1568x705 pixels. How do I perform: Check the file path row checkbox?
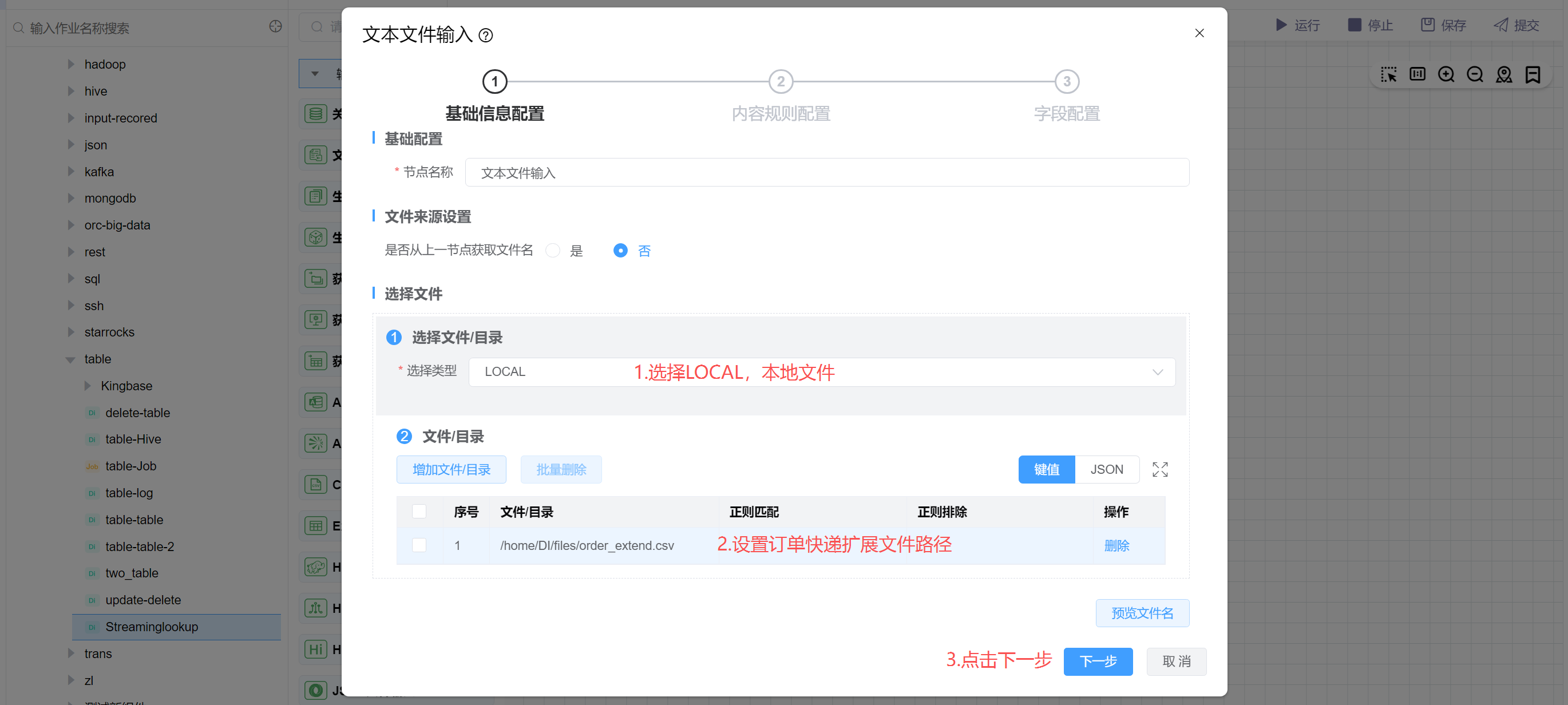[x=419, y=545]
